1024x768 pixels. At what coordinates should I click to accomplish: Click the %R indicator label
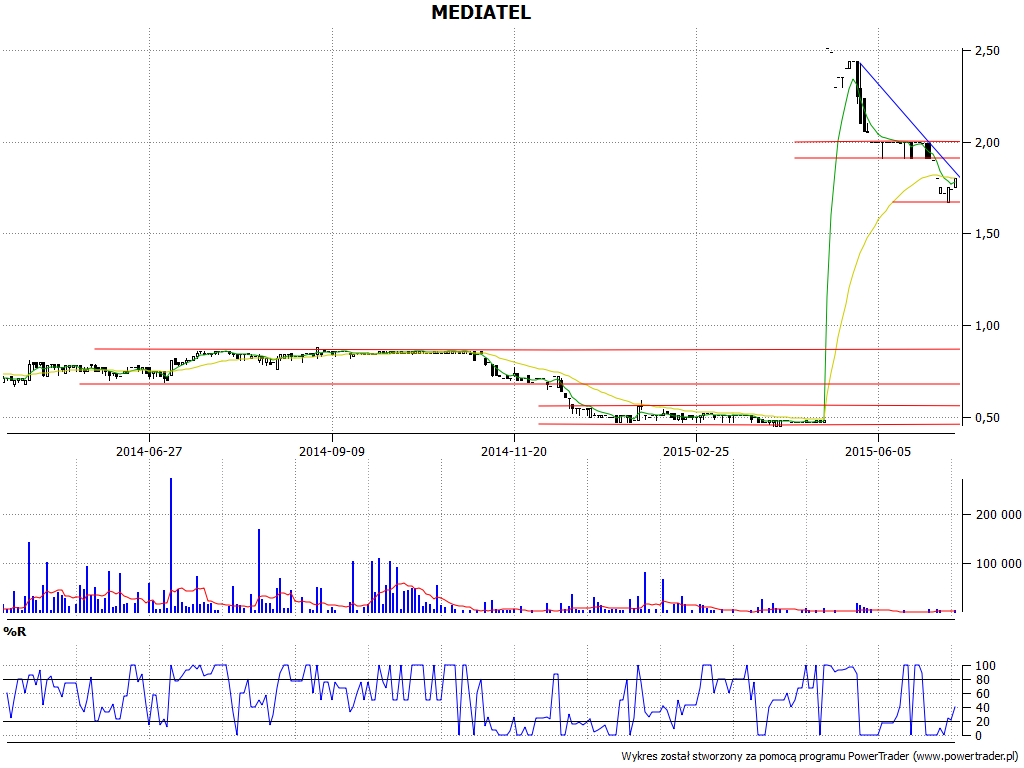tap(14, 632)
